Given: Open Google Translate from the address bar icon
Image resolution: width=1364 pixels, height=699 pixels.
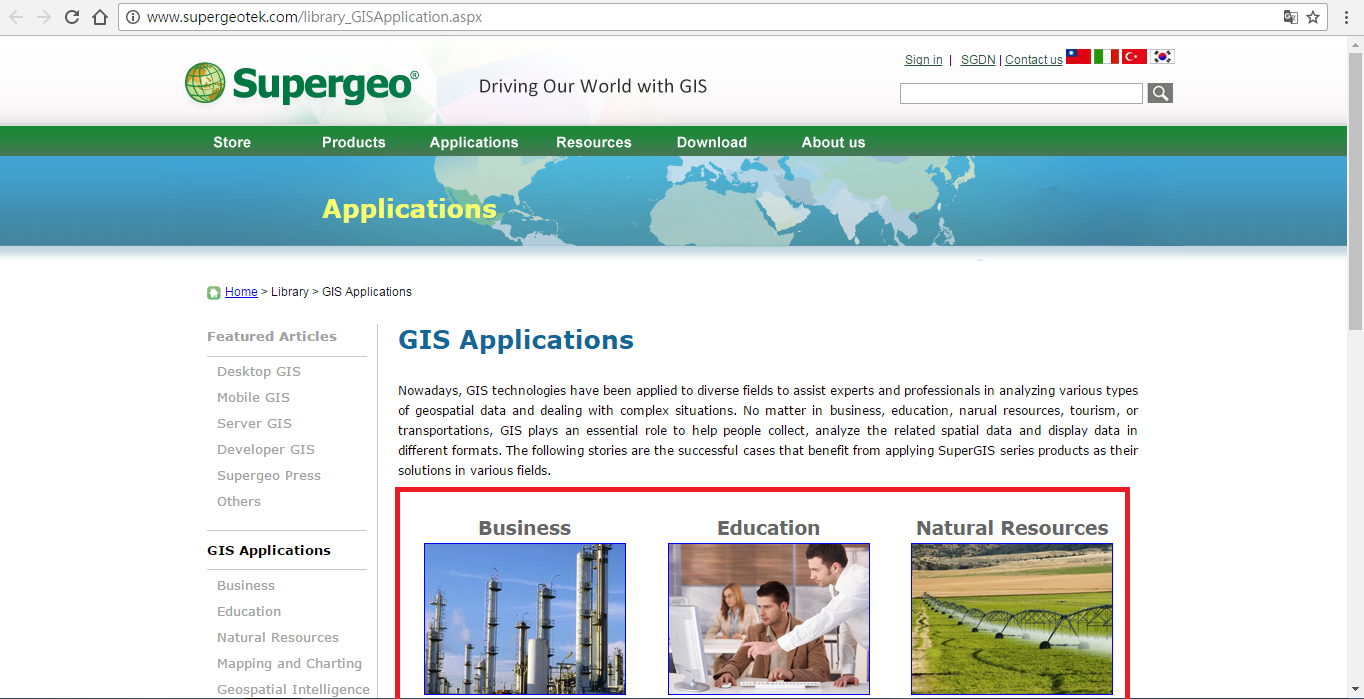Looking at the screenshot, I should click(1290, 17).
